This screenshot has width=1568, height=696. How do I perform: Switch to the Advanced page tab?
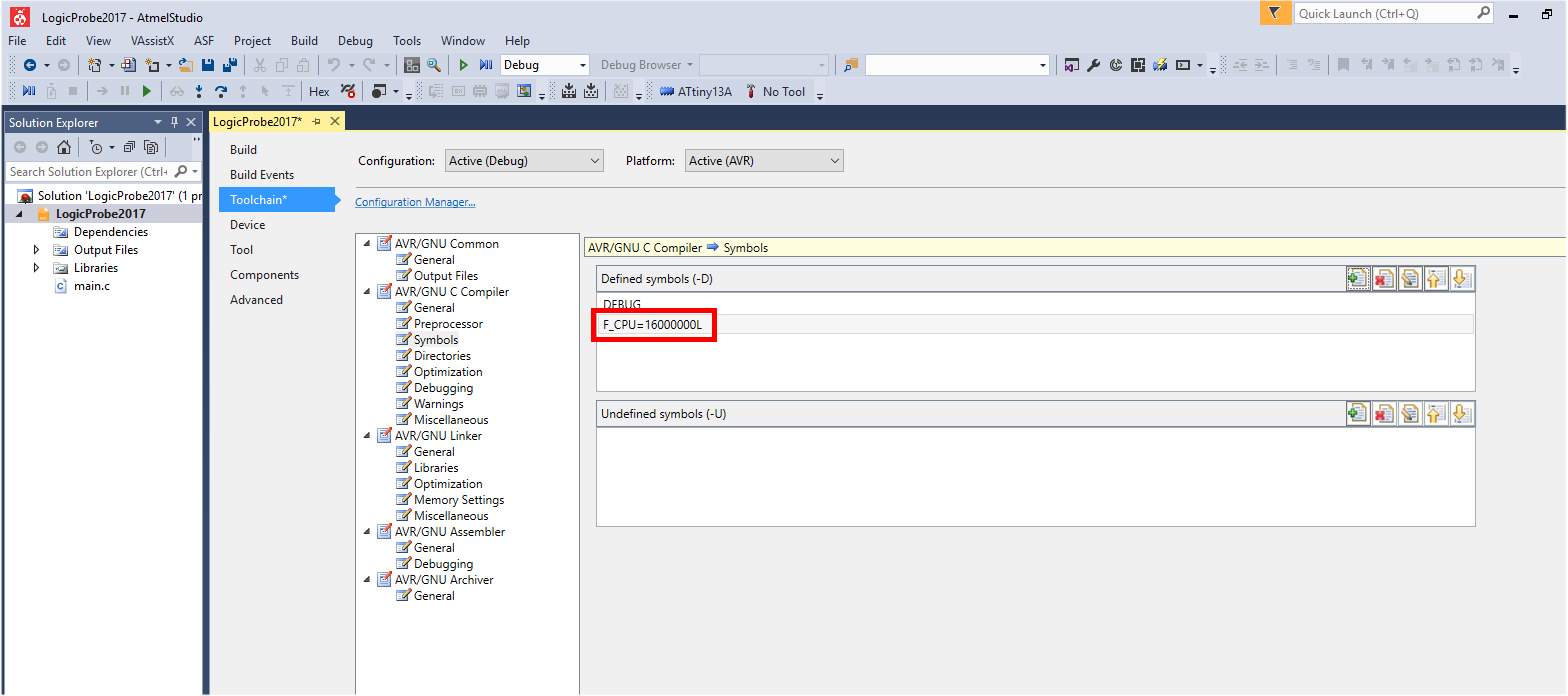point(256,300)
